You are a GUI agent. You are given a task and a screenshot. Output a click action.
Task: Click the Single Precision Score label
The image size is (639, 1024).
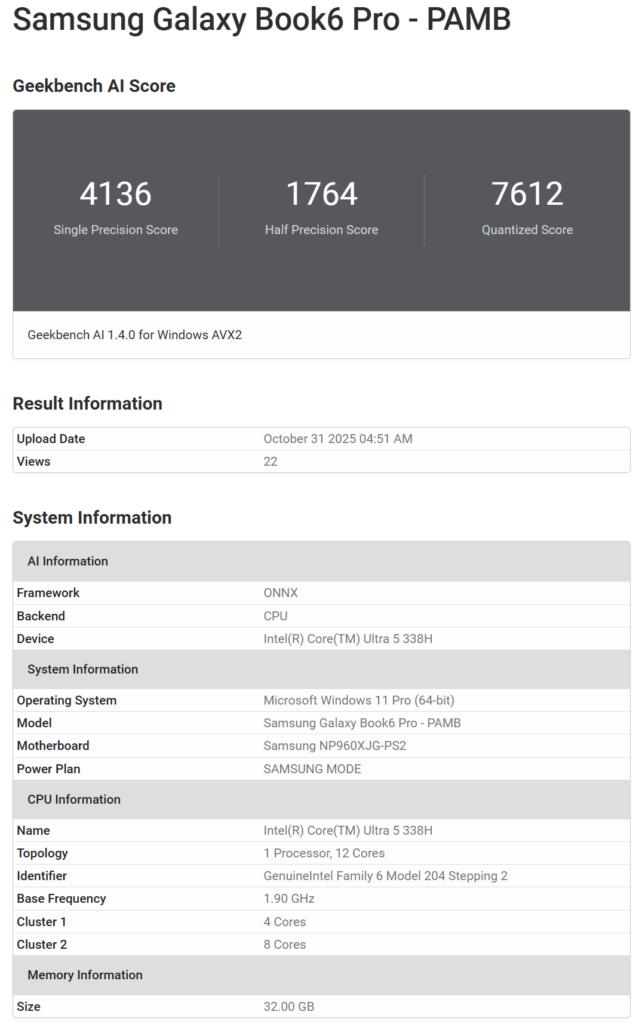pos(116,230)
